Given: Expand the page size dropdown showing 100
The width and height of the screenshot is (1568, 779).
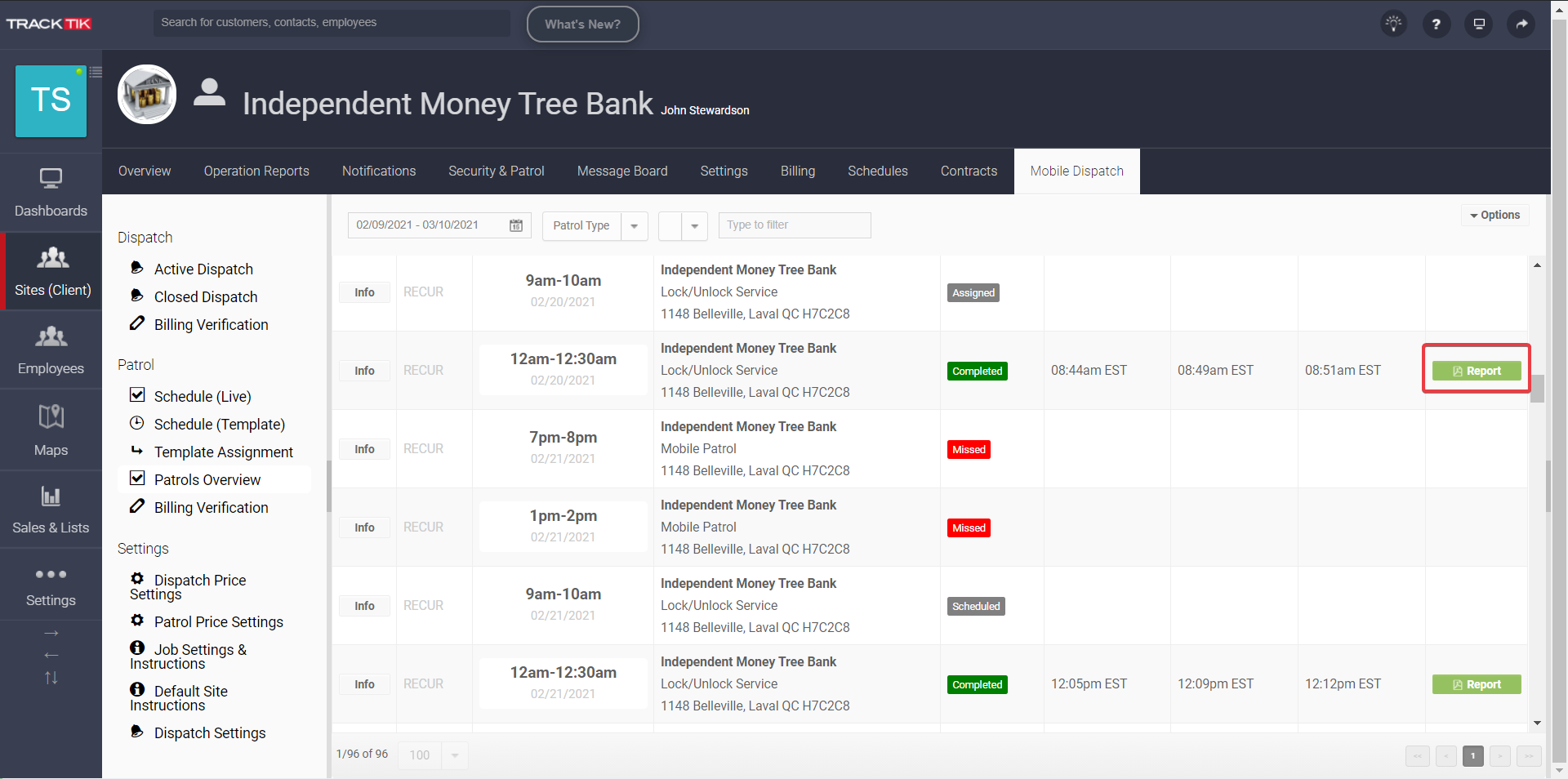Looking at the screenshot, I should pyautogui.click(x=454, y=755).
